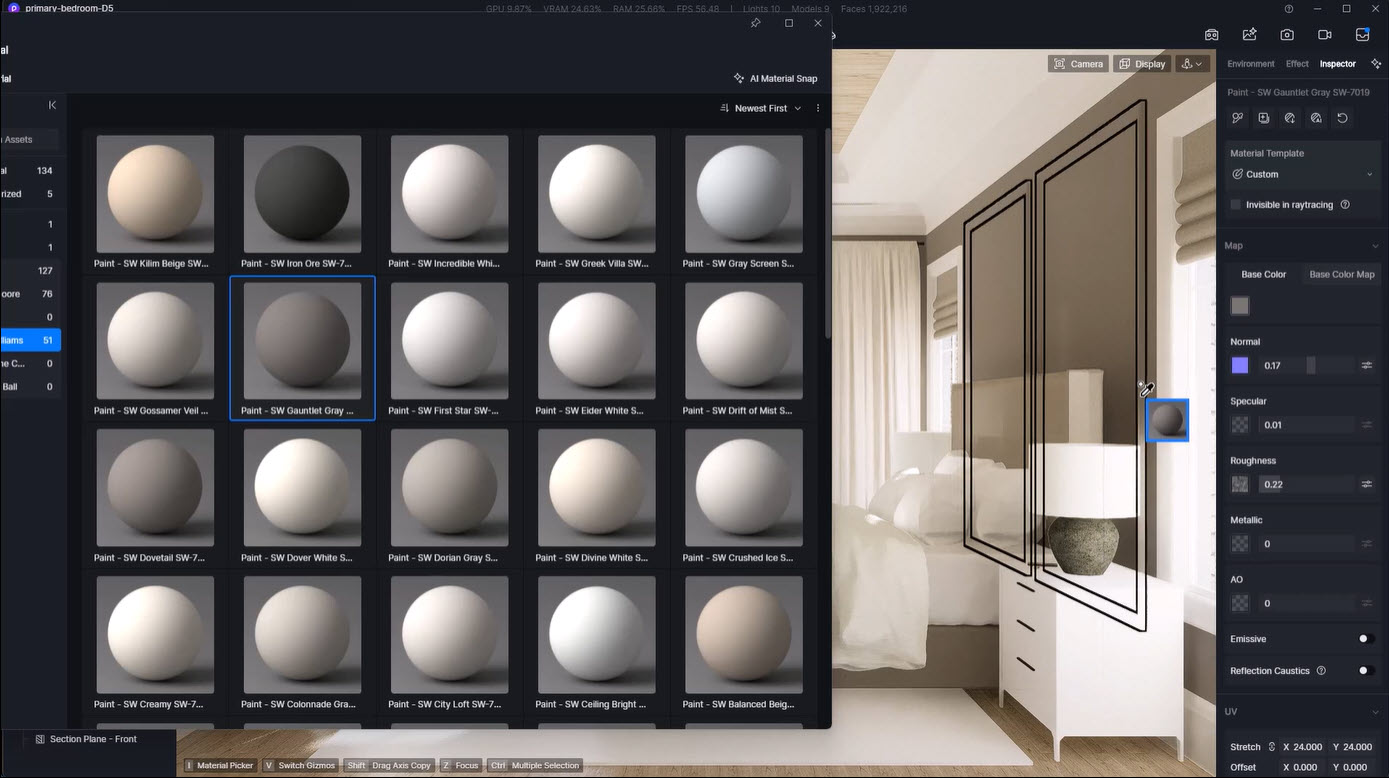The image size is (1389, 778).
Task: Click the Camera button in viewport
Action: coord(1077,64)
